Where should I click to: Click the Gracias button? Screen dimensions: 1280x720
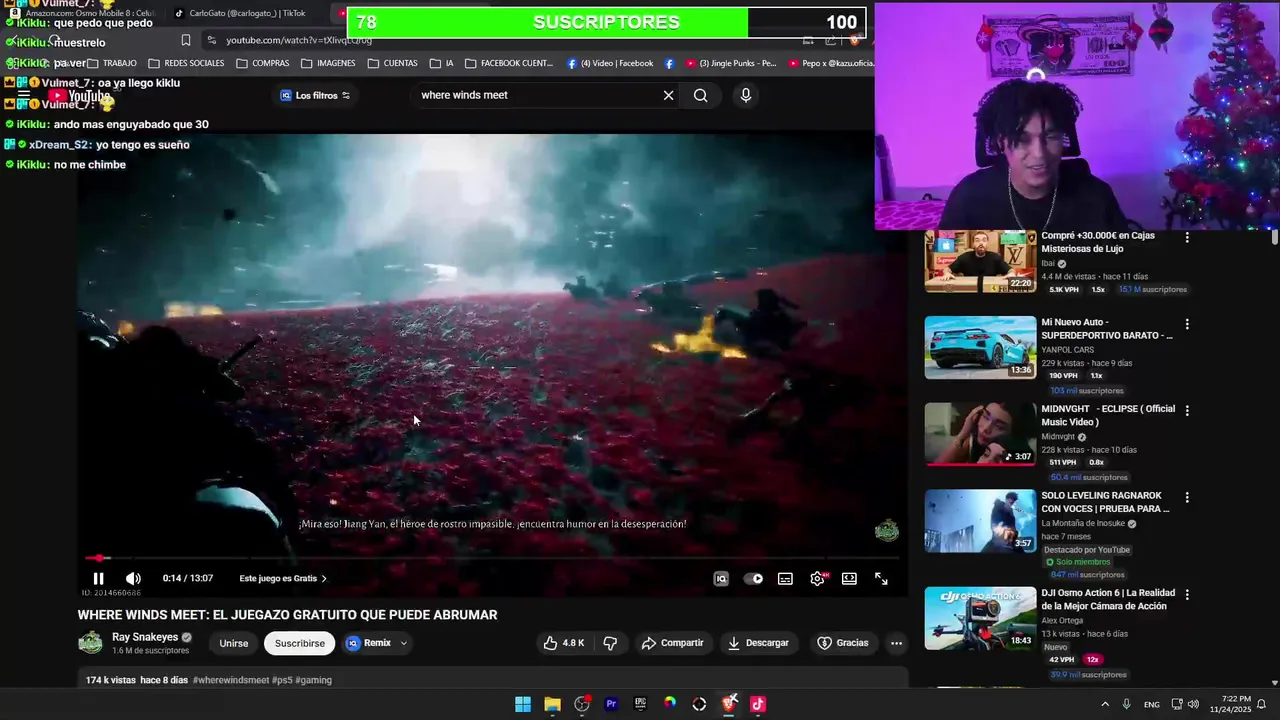[843, 643]
